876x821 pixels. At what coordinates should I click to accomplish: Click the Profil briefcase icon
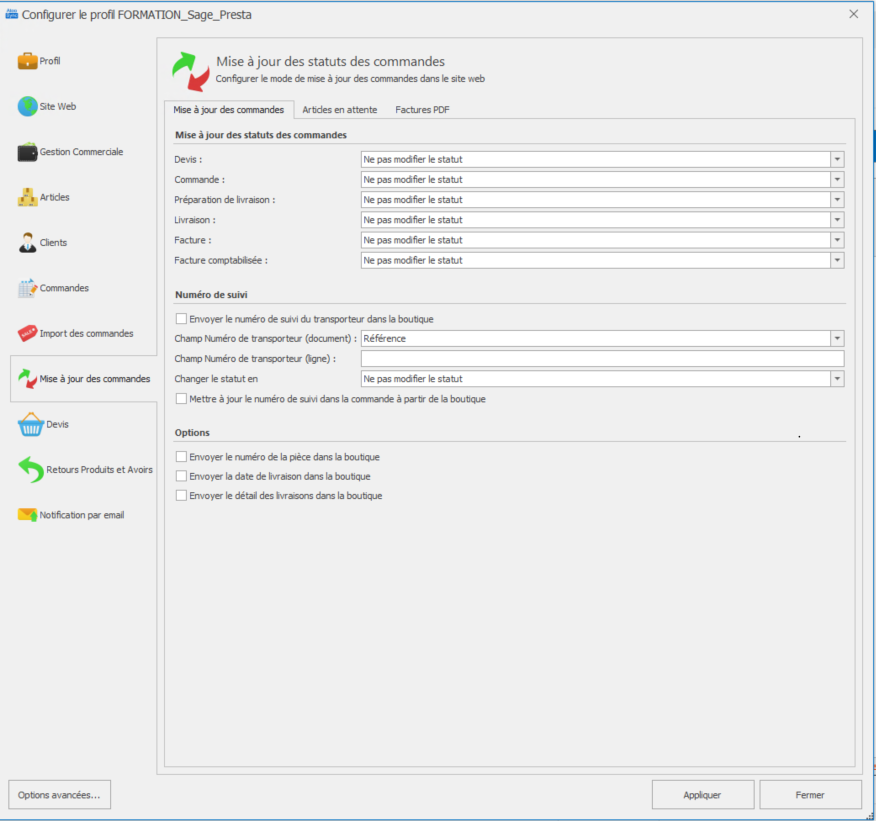pyautogui.click(x=27, y=61)
